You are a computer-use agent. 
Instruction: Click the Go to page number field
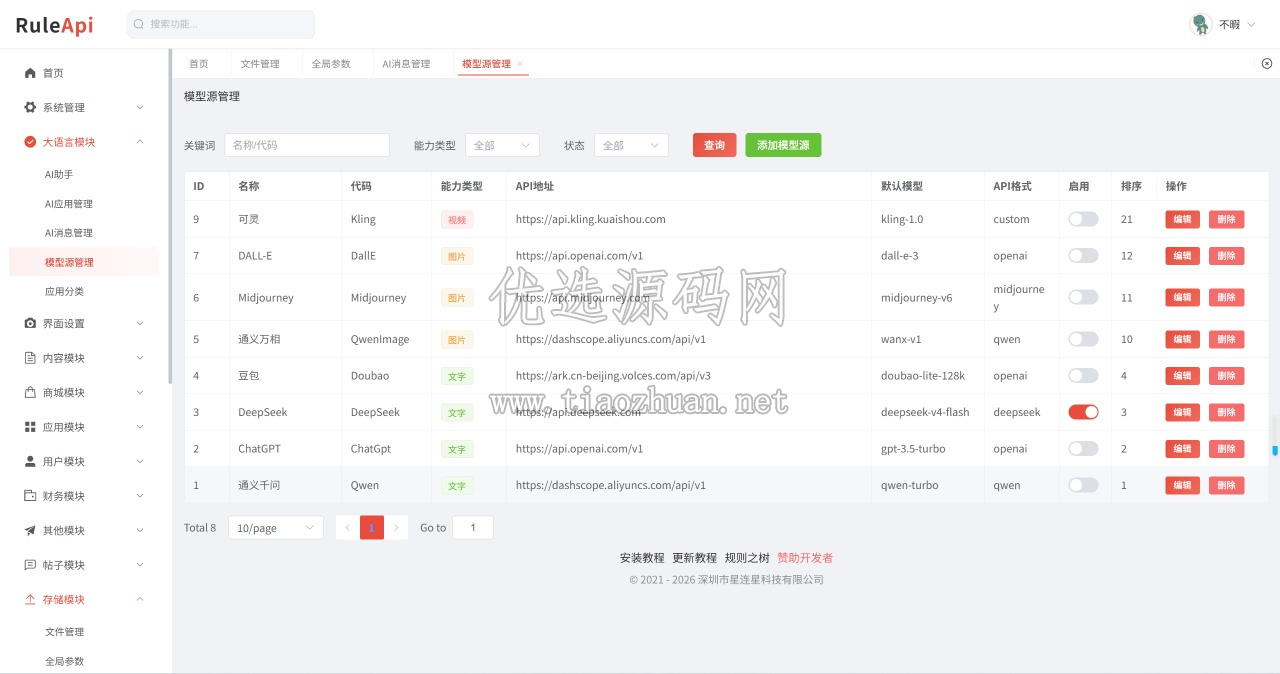coord(473,527)
